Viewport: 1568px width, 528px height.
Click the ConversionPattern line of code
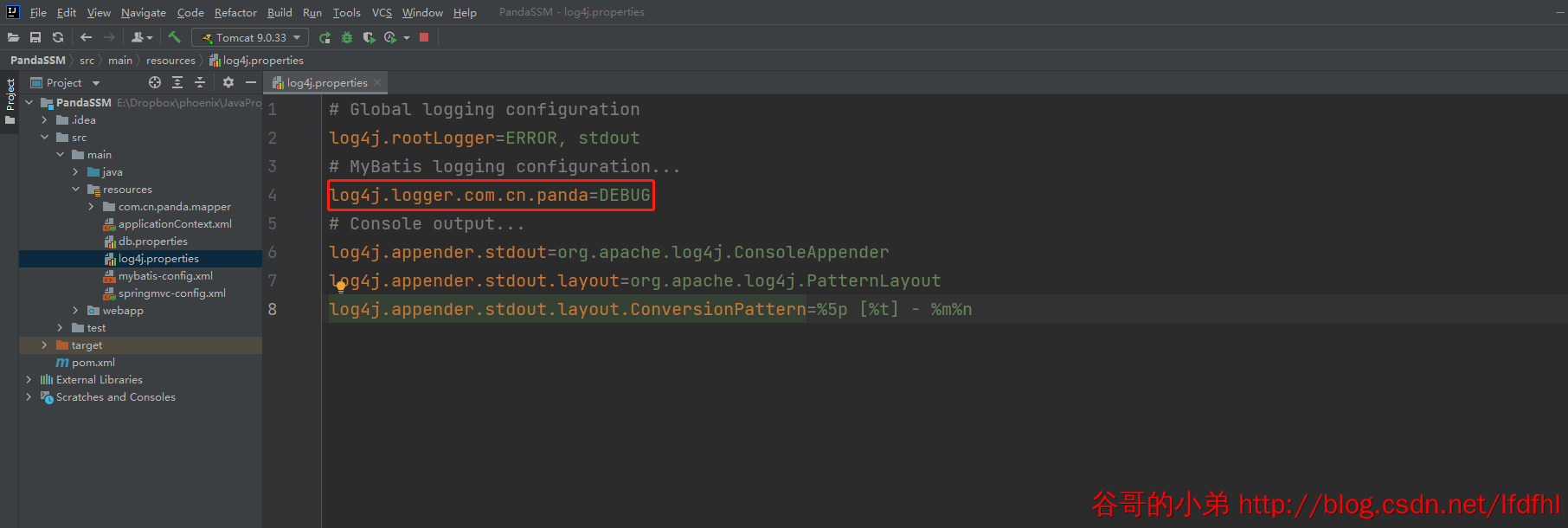click(650, 309)
